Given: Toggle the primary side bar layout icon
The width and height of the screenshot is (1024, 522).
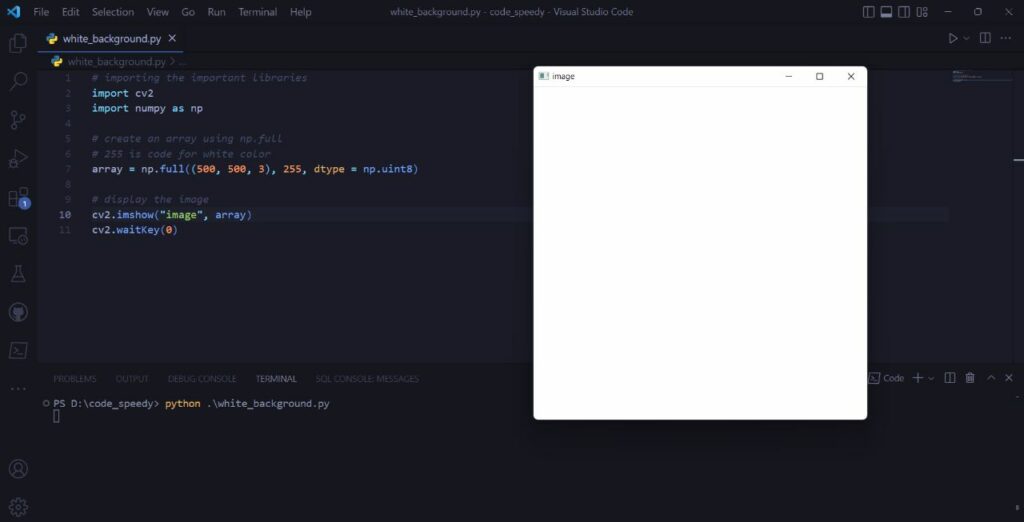Looking at the screenshot, I should click(x=869, y=12).
